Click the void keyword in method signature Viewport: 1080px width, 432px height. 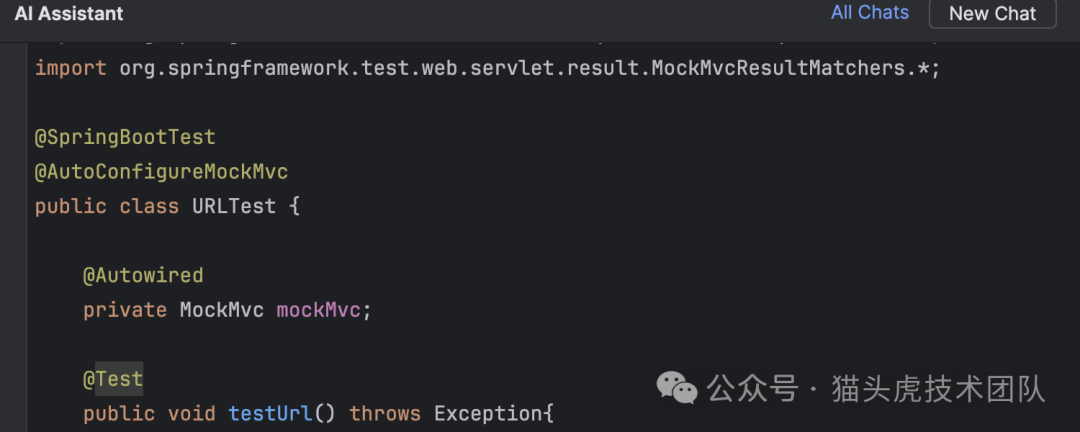point(191,414)
